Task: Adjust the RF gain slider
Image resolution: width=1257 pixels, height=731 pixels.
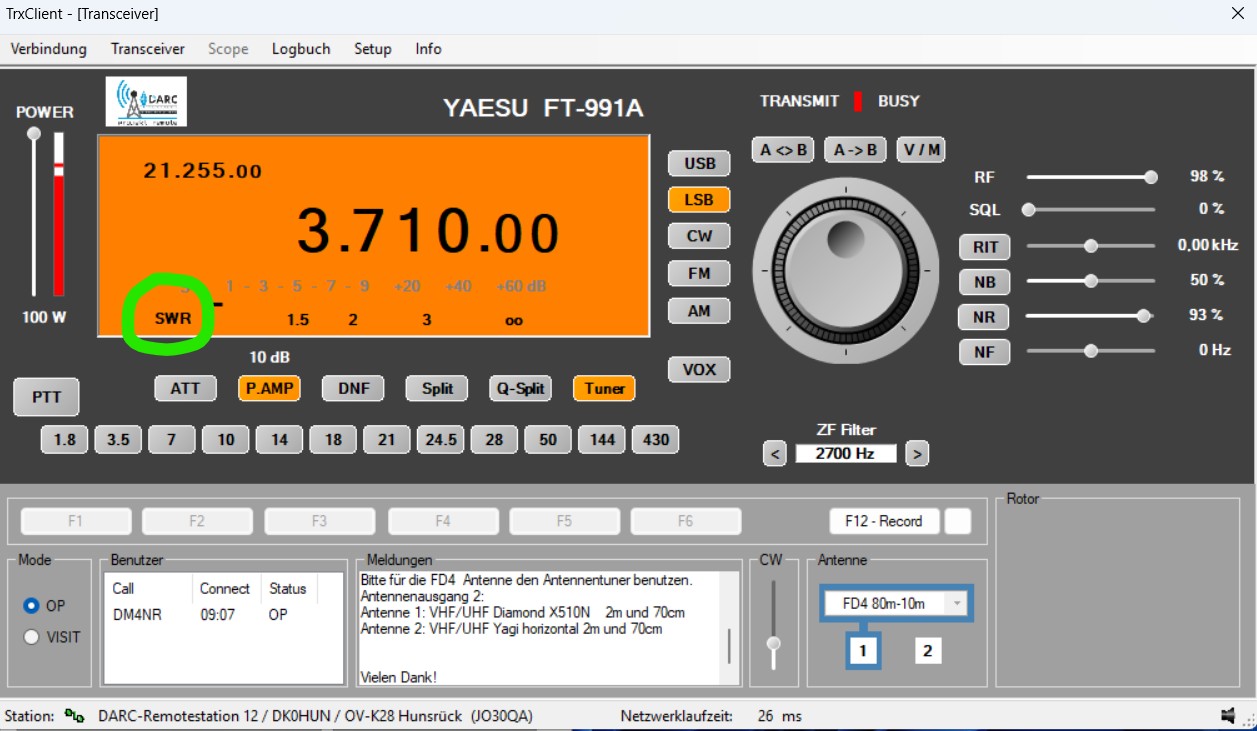Action: [x=1092, y=177]
